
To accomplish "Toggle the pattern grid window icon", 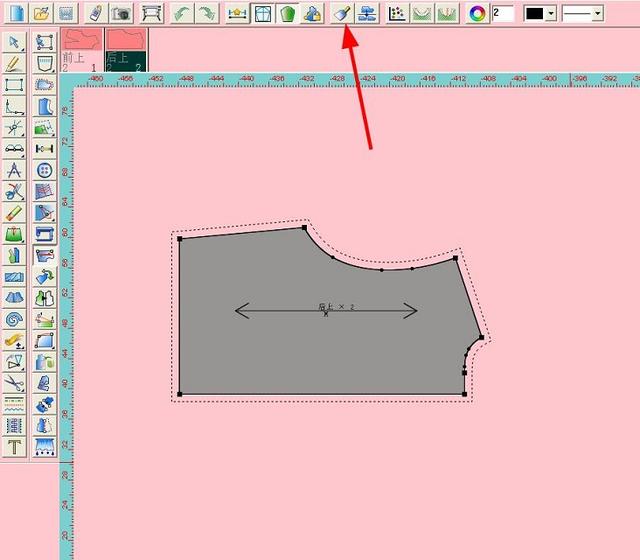I will [262, 13].
